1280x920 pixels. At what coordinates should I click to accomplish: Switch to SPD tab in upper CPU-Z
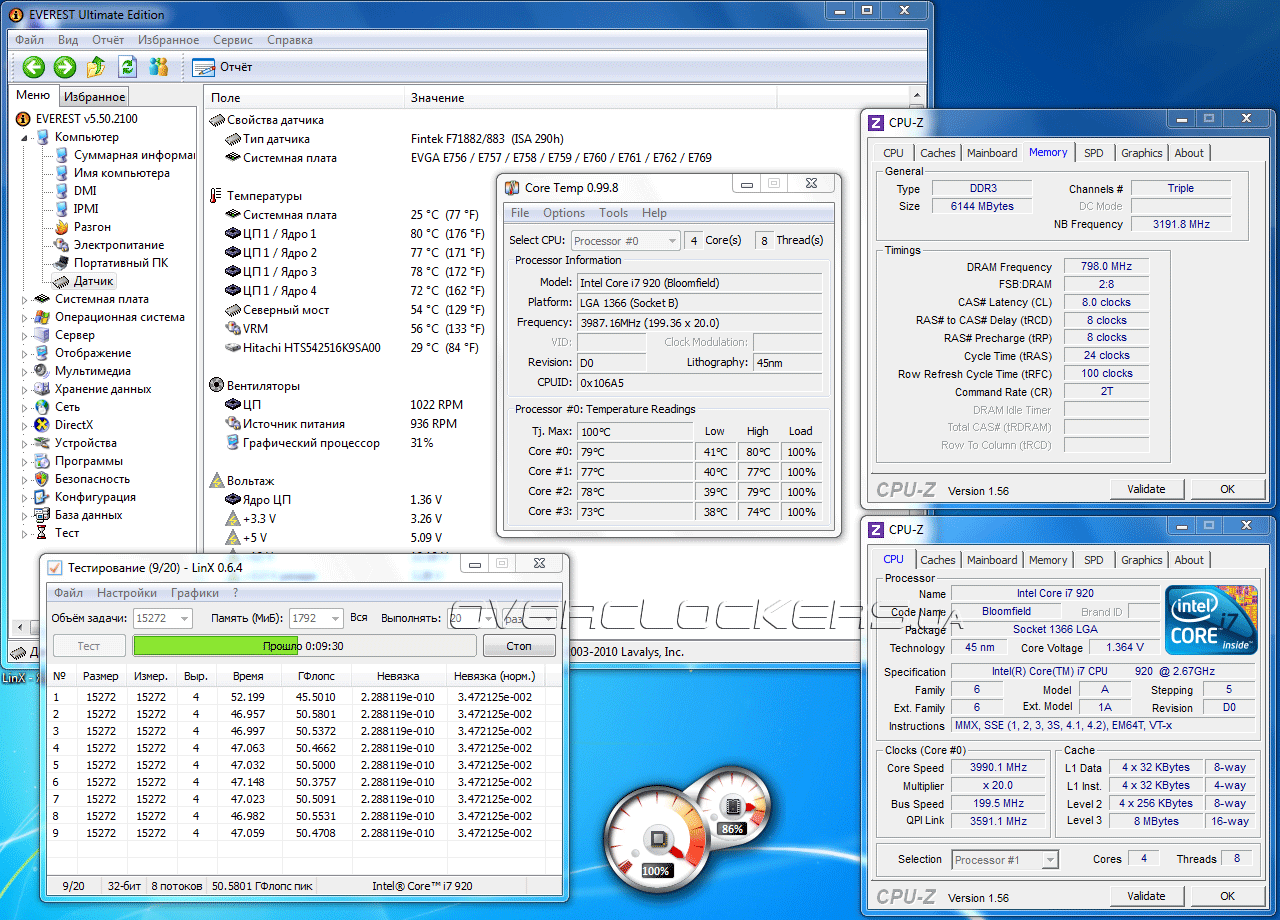[1093, 153]
